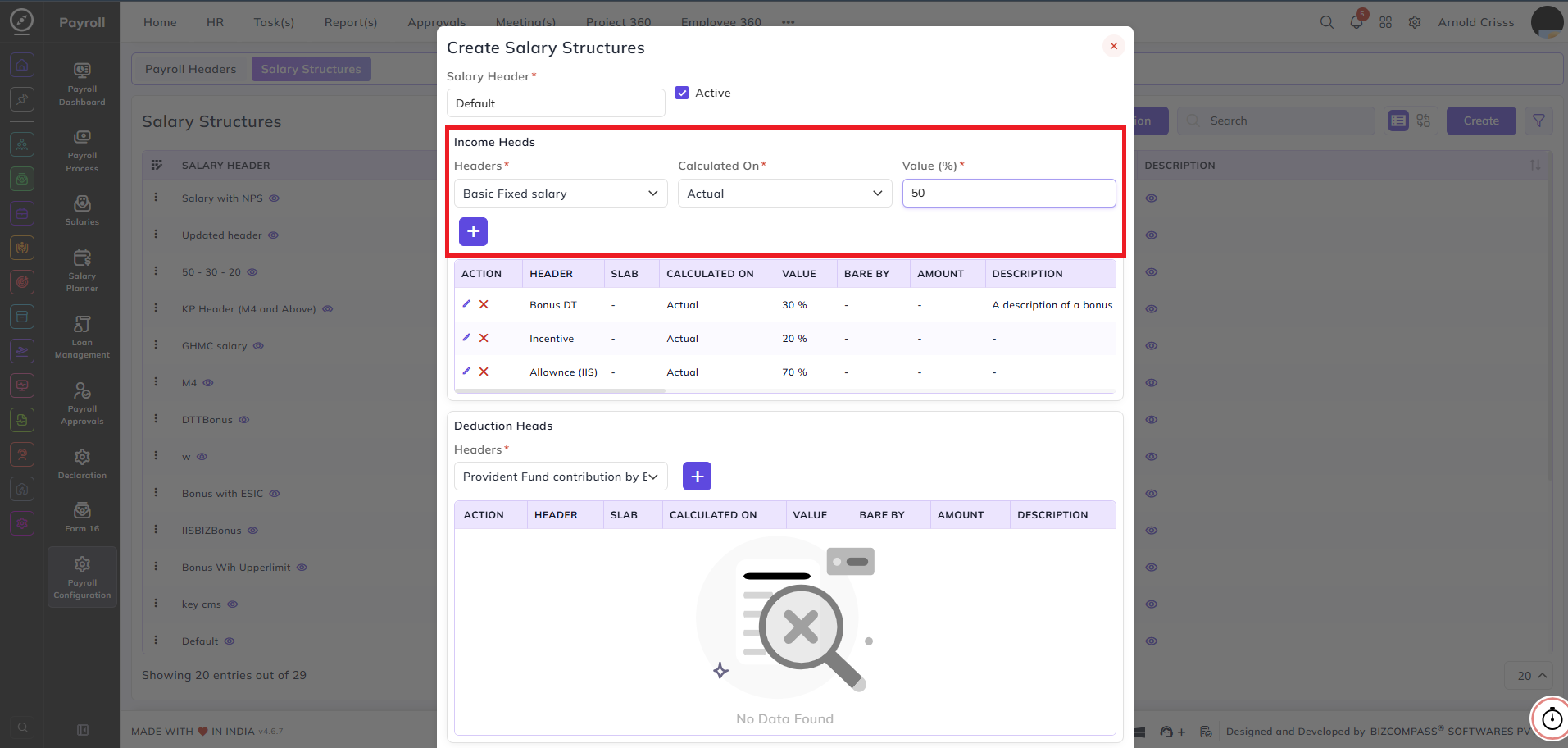
Task: Open notifications bell icon
Action: coord(1357,22)
